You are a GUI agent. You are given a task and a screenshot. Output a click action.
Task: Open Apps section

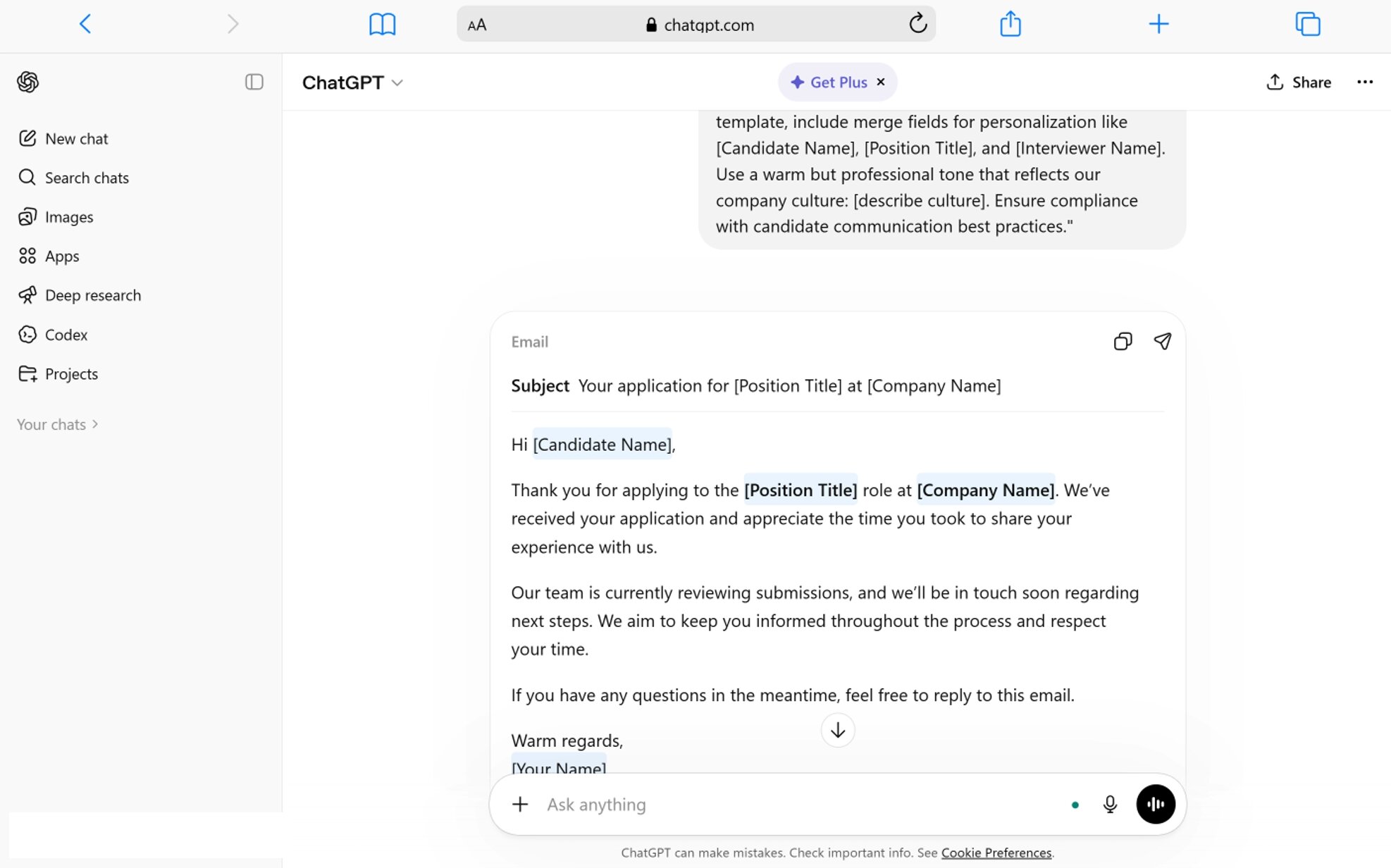point(49,256)
